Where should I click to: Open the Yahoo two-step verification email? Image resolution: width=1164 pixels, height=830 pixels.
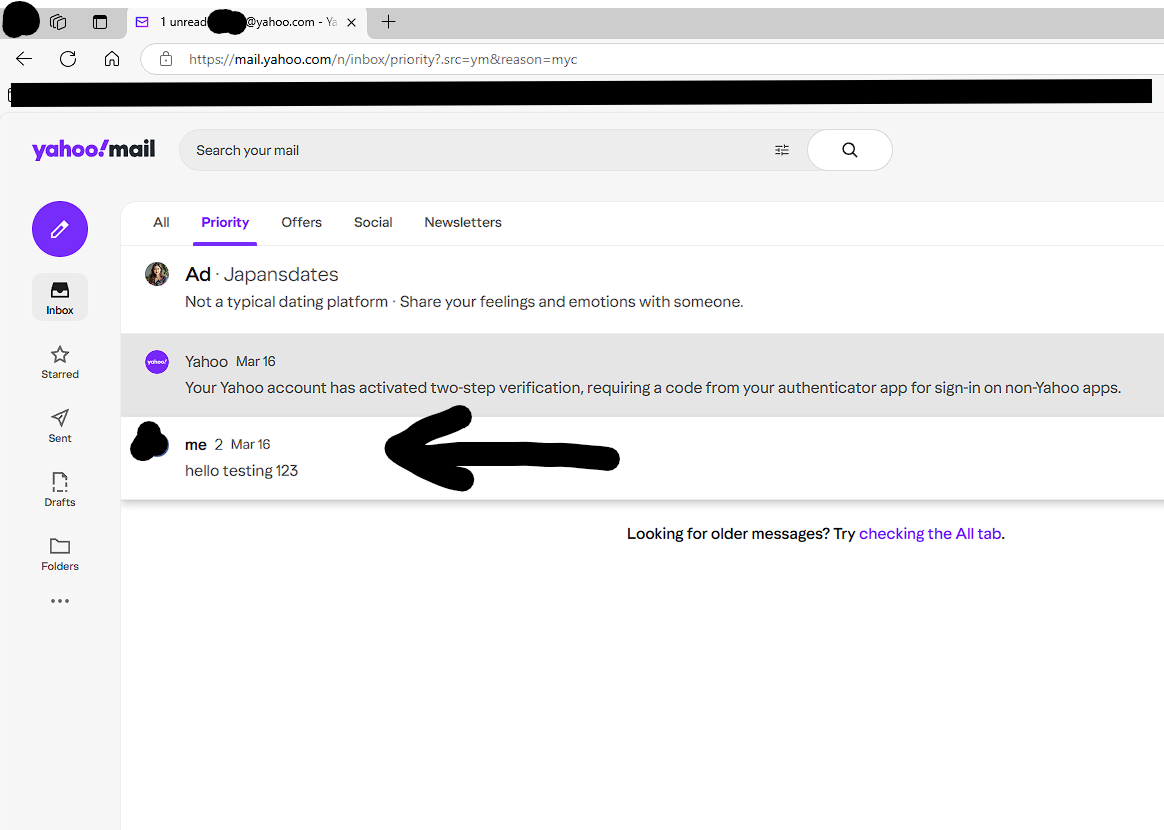click(x=642, y=374)
